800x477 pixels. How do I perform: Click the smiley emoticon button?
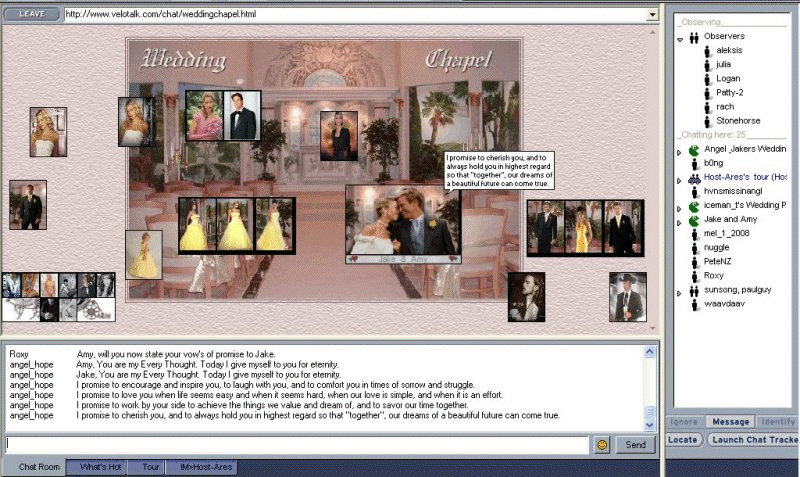coord(603,444)
